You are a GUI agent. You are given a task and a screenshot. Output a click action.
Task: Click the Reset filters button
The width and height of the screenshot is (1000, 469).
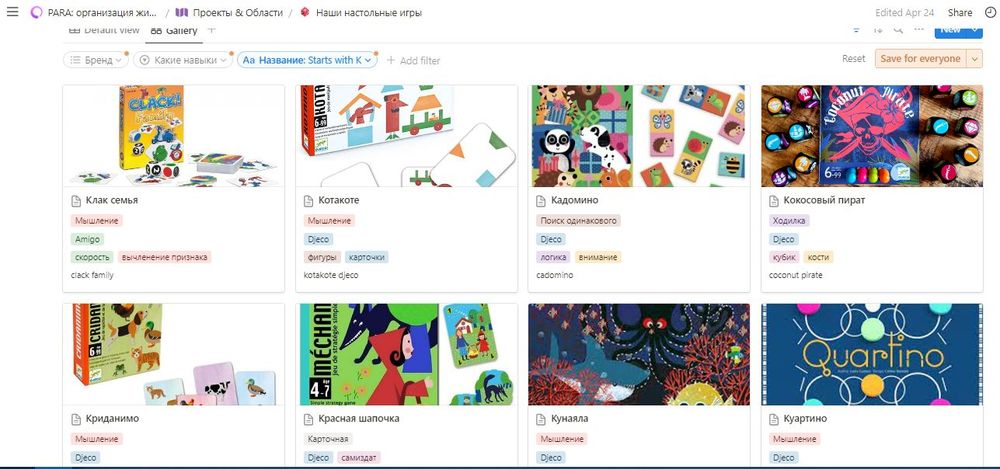(x=853, y=59)
